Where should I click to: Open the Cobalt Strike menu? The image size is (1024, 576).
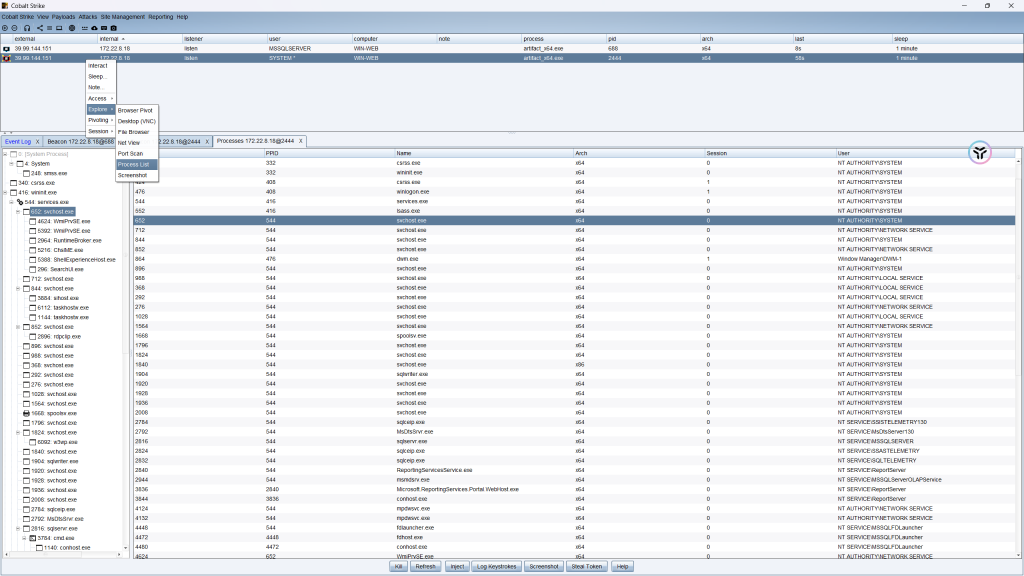[x=18, y=17]
